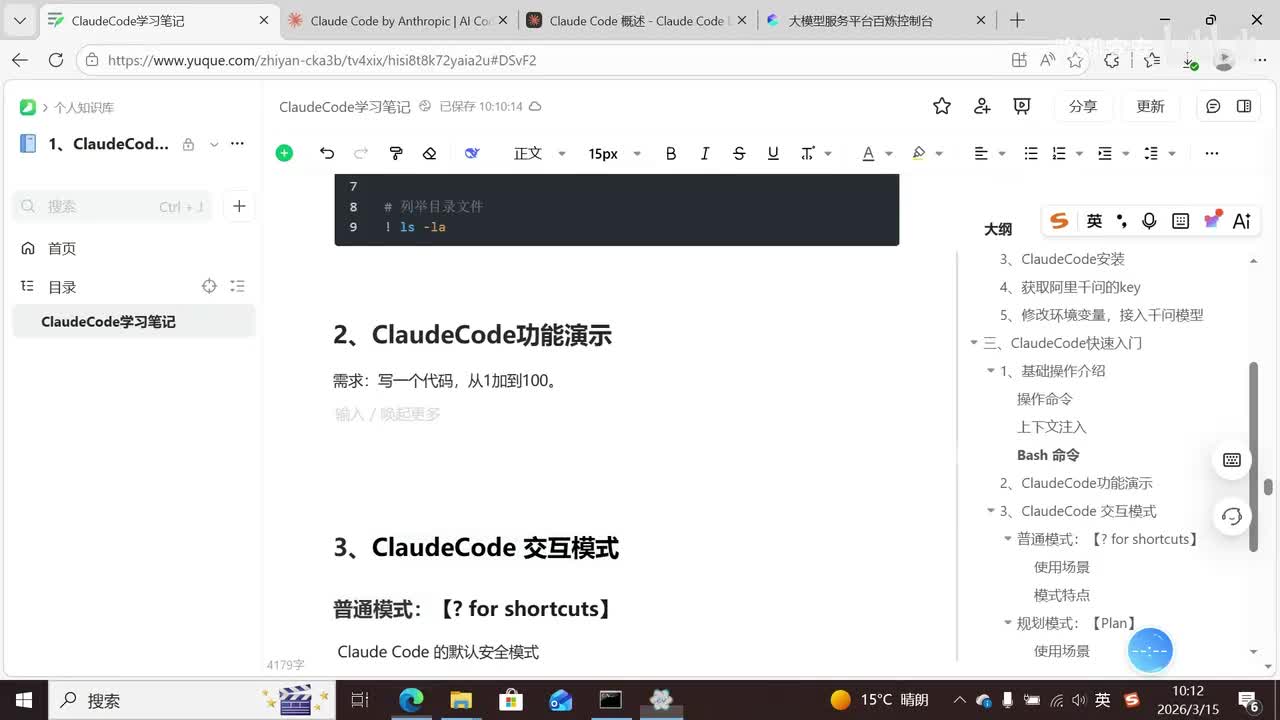
Task: Switch to the Claude Code 概述 tab
Action: [636, 20]
